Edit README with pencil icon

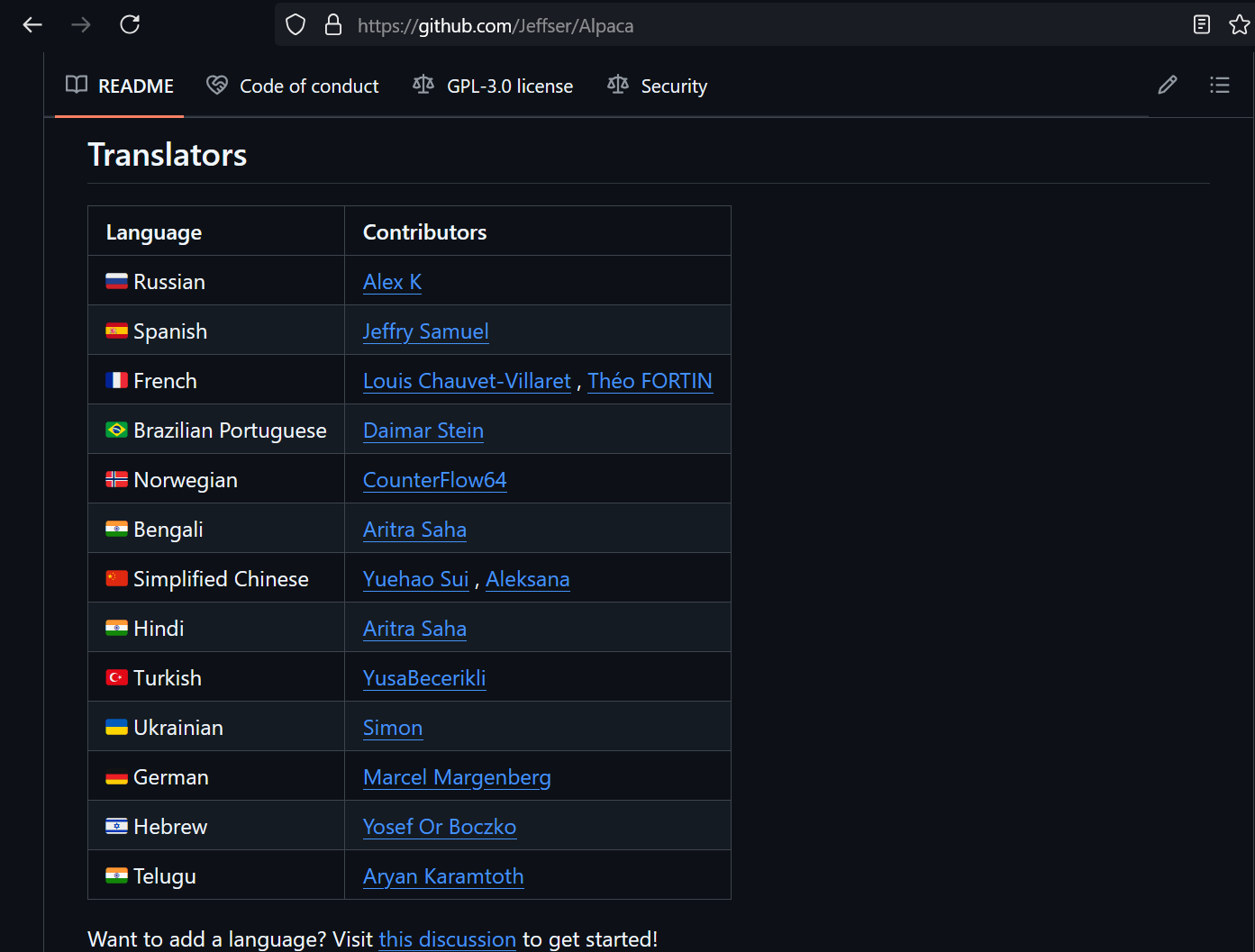tap(1168, 86)
